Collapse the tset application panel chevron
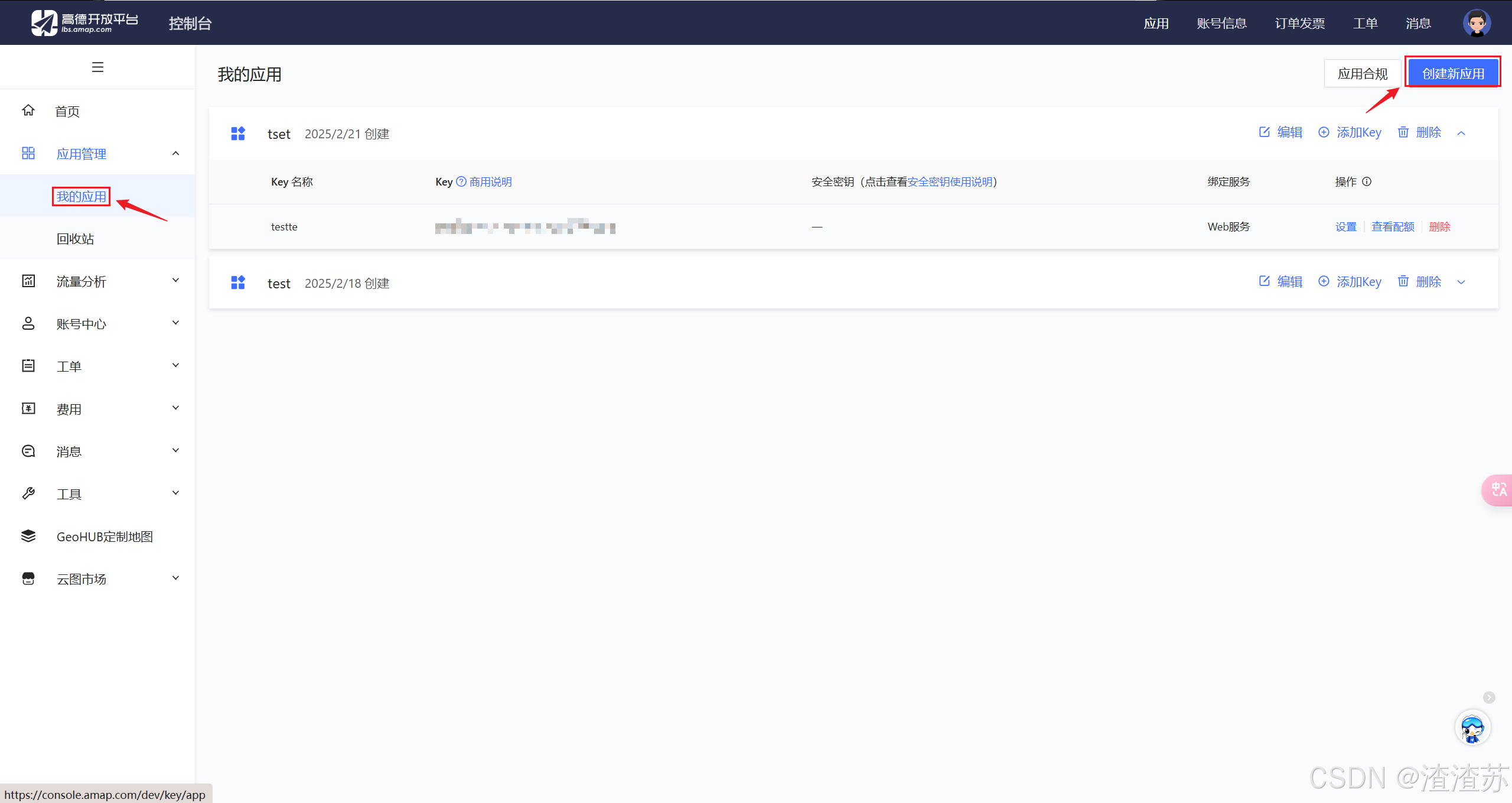The height and width of the screenshot is (803, 1512). coord(1461,134)
